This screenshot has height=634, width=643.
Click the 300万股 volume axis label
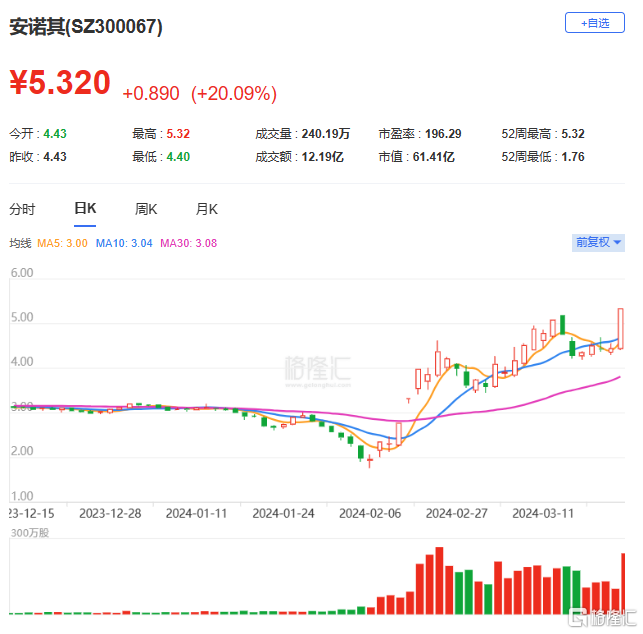click(x=30, y=533)
